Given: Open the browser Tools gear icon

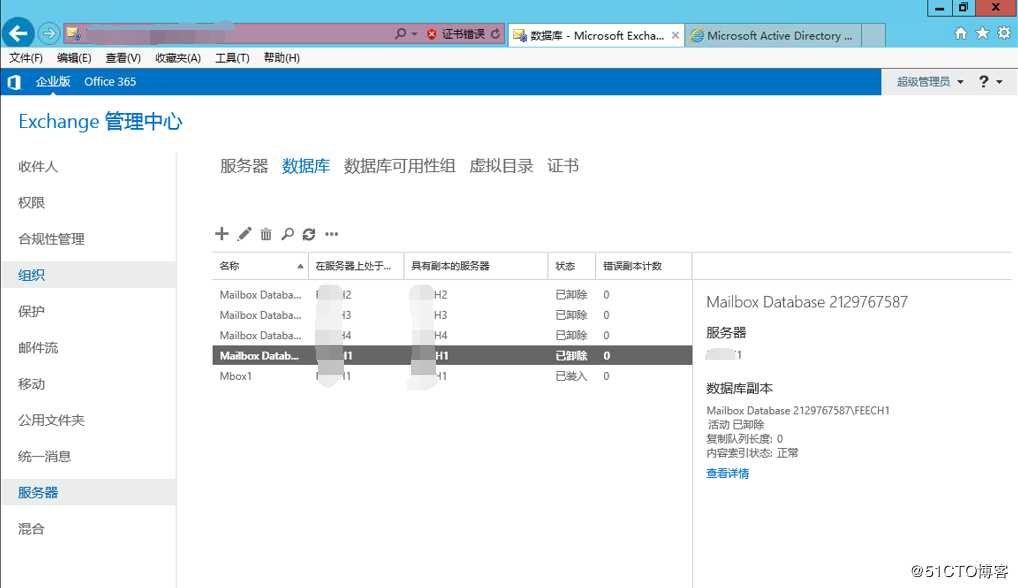Looking at the screenshot, I should coord(1004,33).
